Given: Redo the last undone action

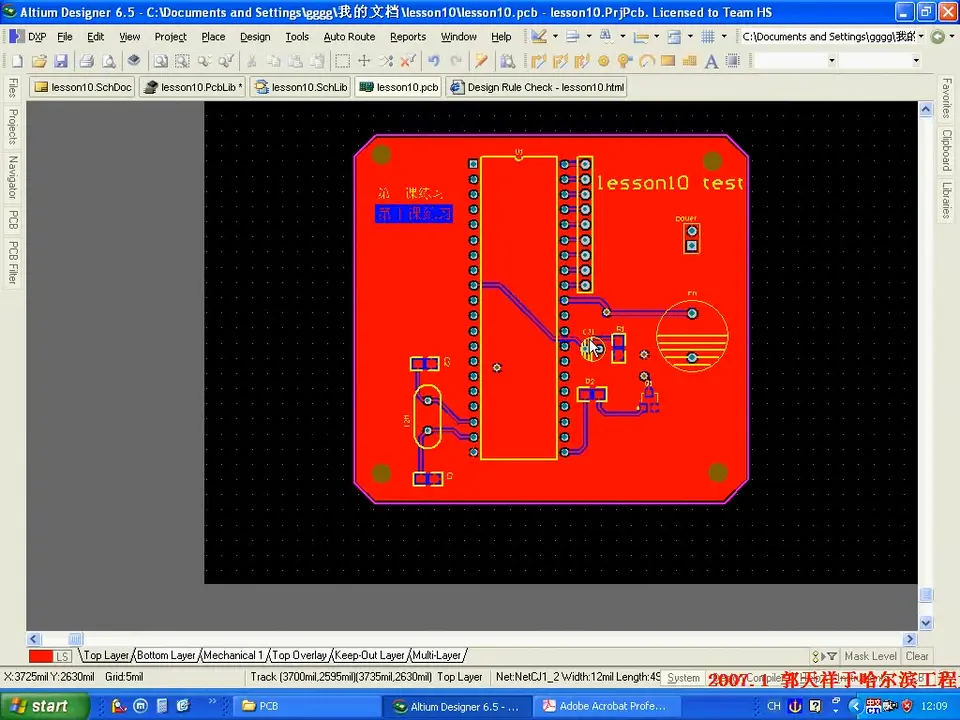Looking at the screenshot, I should 456,61.
